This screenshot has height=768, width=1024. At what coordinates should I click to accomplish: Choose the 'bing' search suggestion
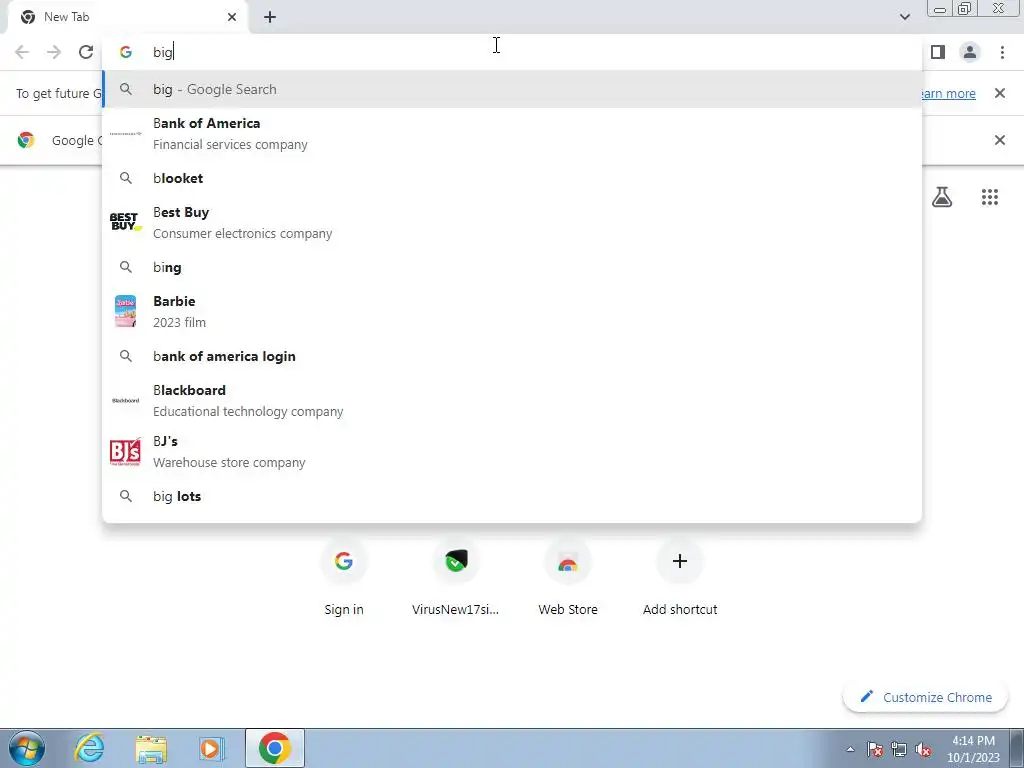[512, 267]
